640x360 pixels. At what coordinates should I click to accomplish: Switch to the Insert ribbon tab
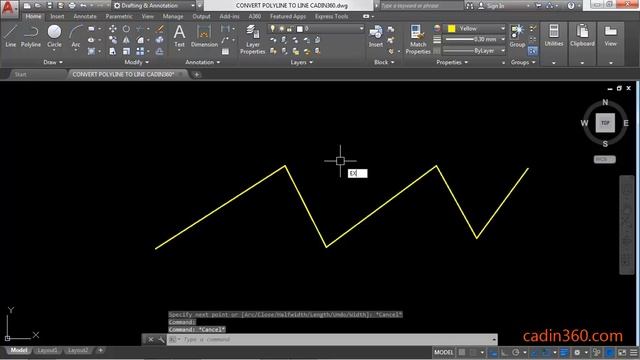pyautogui.click(x=57, y=16)
